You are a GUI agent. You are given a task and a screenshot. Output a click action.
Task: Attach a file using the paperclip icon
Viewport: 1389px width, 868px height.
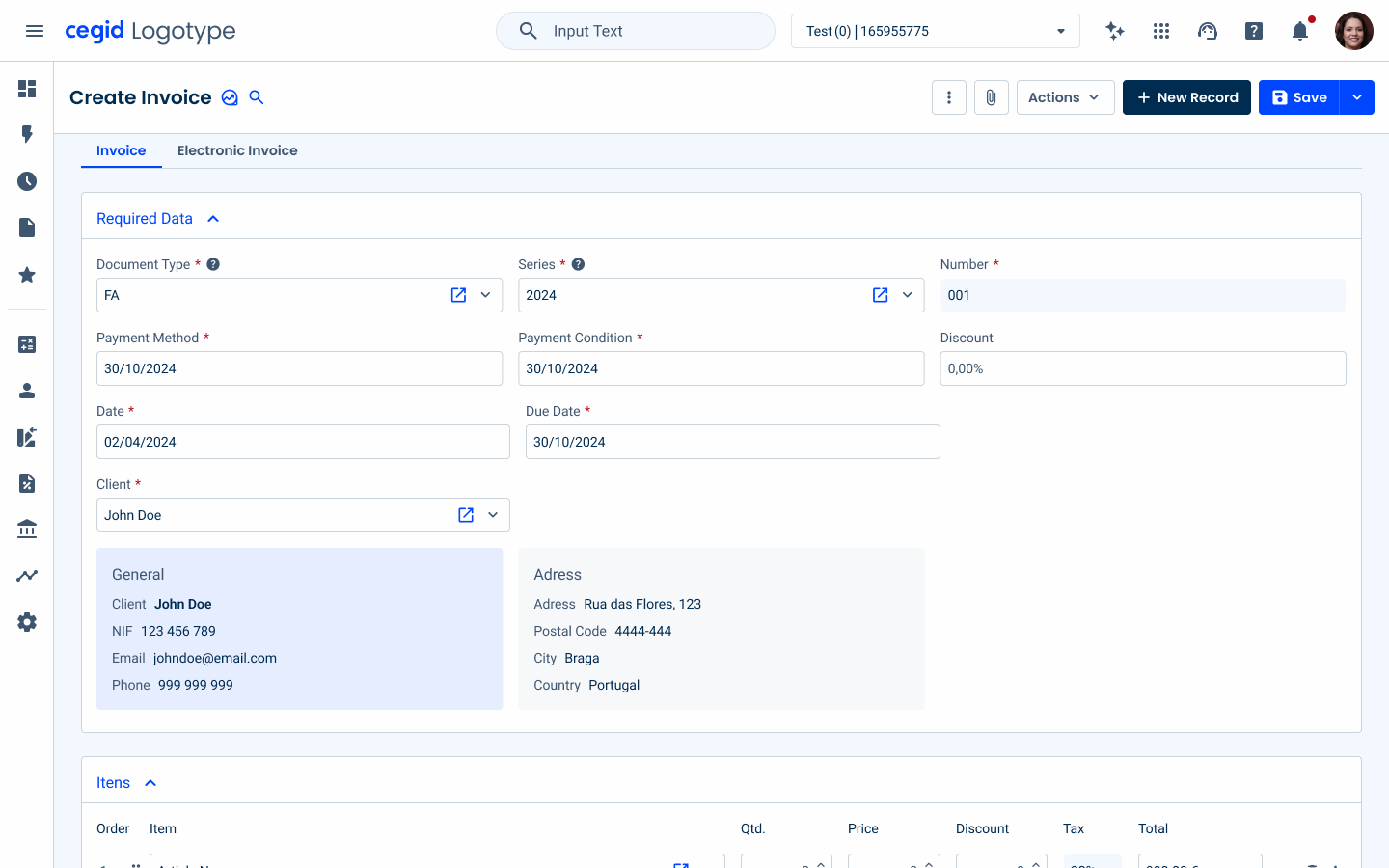tap(991, 96)
